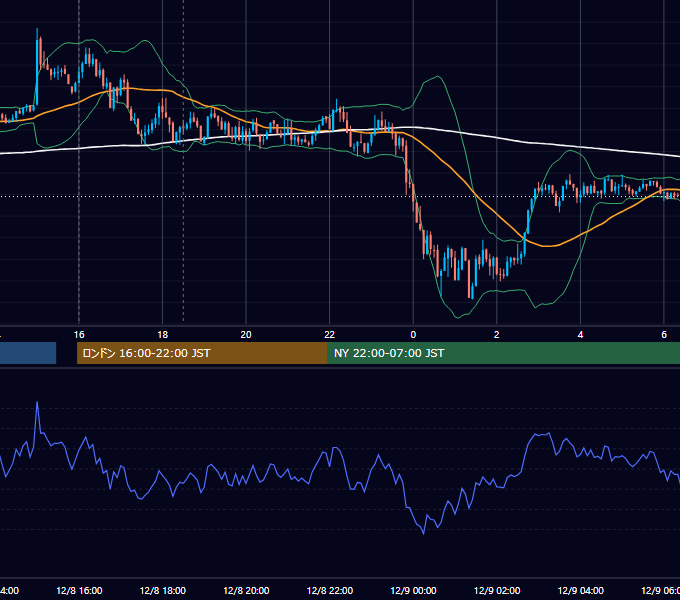Click the 12/8 22:00 date label
Viewport: 680px width, 600px height.
[x=330, y=590]
